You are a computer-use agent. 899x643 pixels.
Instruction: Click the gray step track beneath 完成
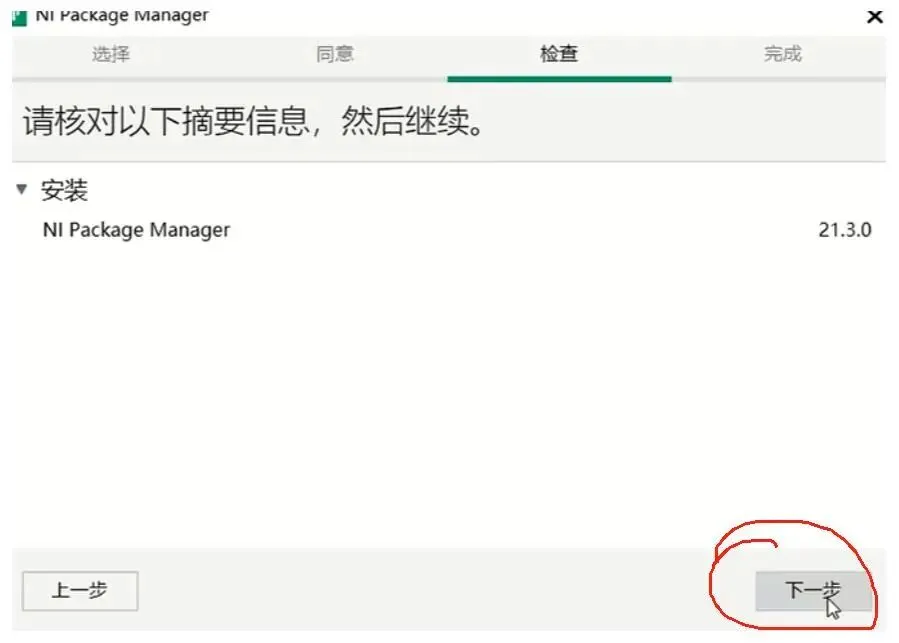point(779,79)
